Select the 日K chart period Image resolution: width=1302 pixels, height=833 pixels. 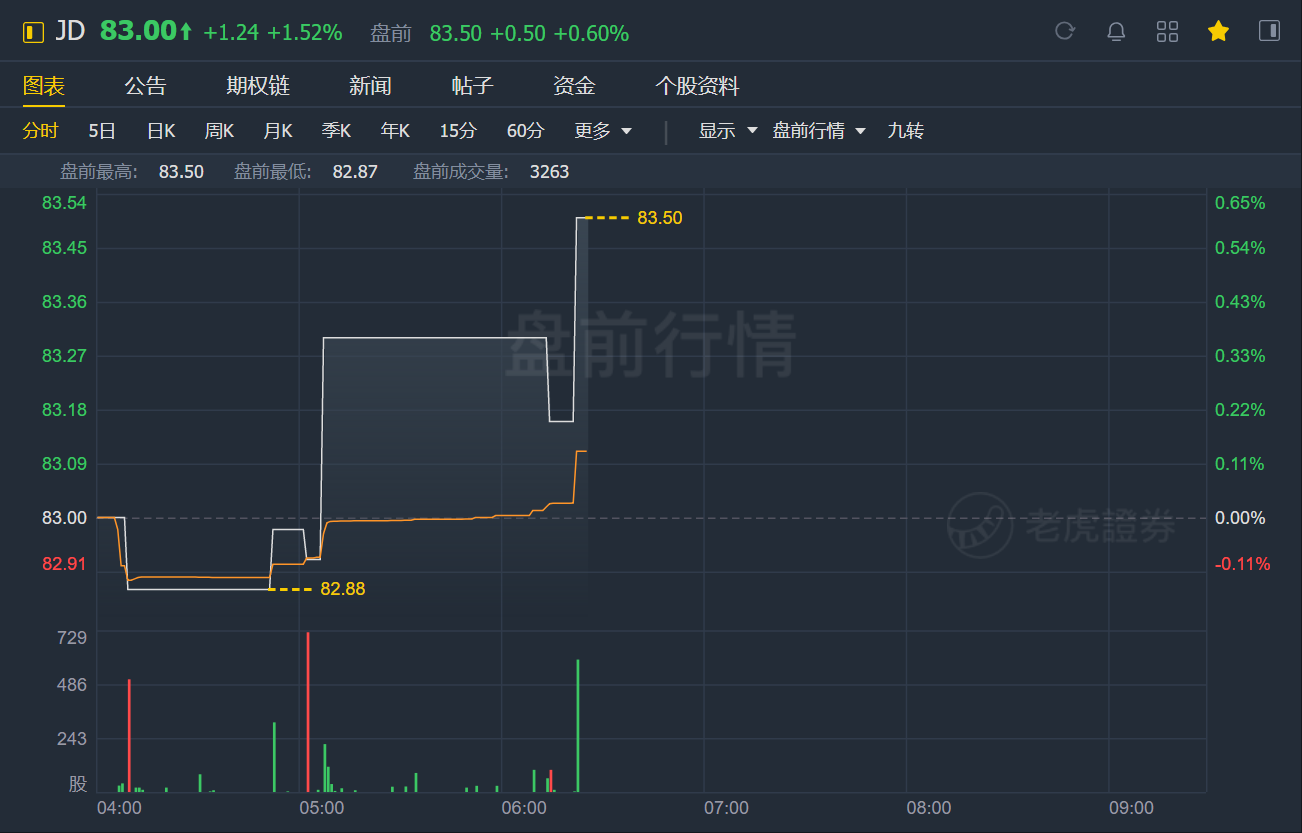[161, 131]
